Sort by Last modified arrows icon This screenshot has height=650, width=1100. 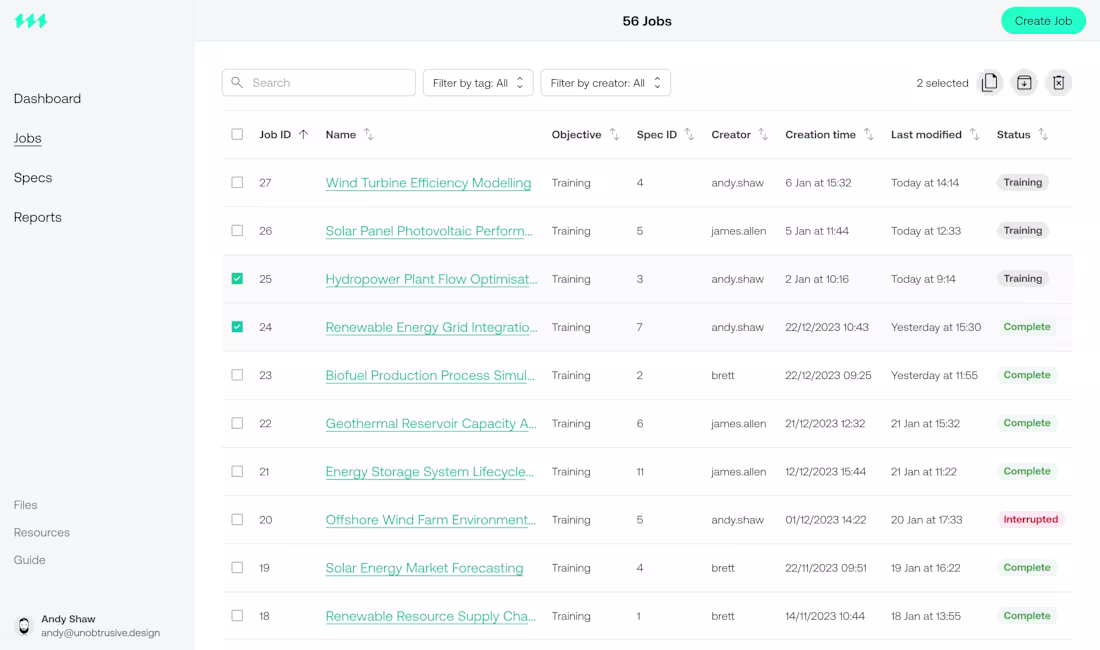974,135
